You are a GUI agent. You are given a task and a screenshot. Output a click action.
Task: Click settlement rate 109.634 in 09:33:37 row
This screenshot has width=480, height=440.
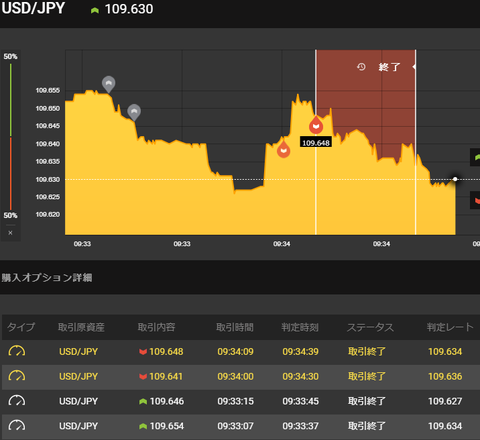[x=445, y=426]
